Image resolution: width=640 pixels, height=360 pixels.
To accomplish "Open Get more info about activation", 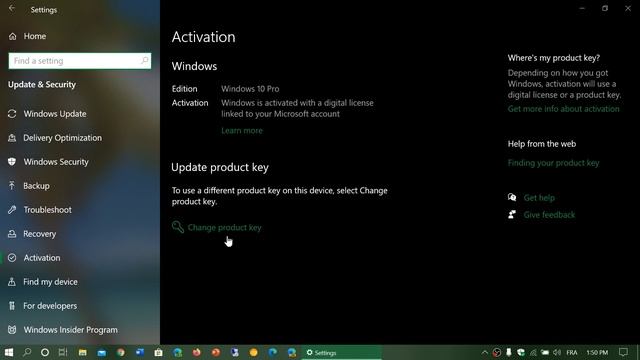I will [x=563, y=109].
